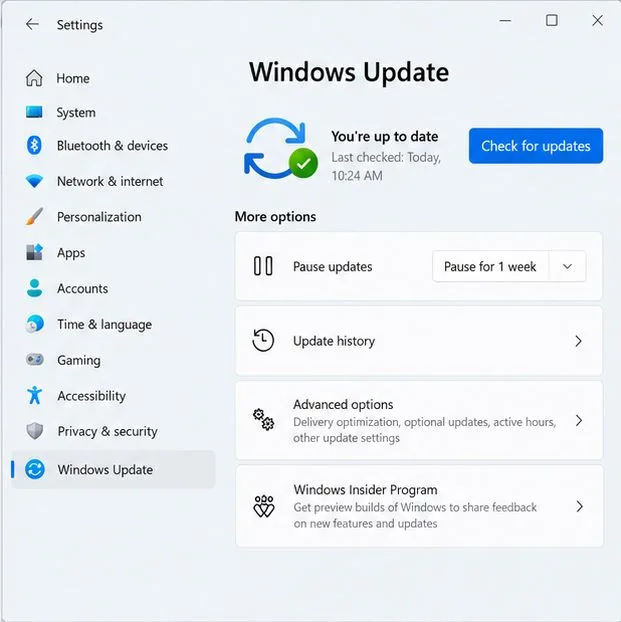This screenshot has width=621, height=622.
Task: Click the Windows Update page title
Action: point(349,72)
